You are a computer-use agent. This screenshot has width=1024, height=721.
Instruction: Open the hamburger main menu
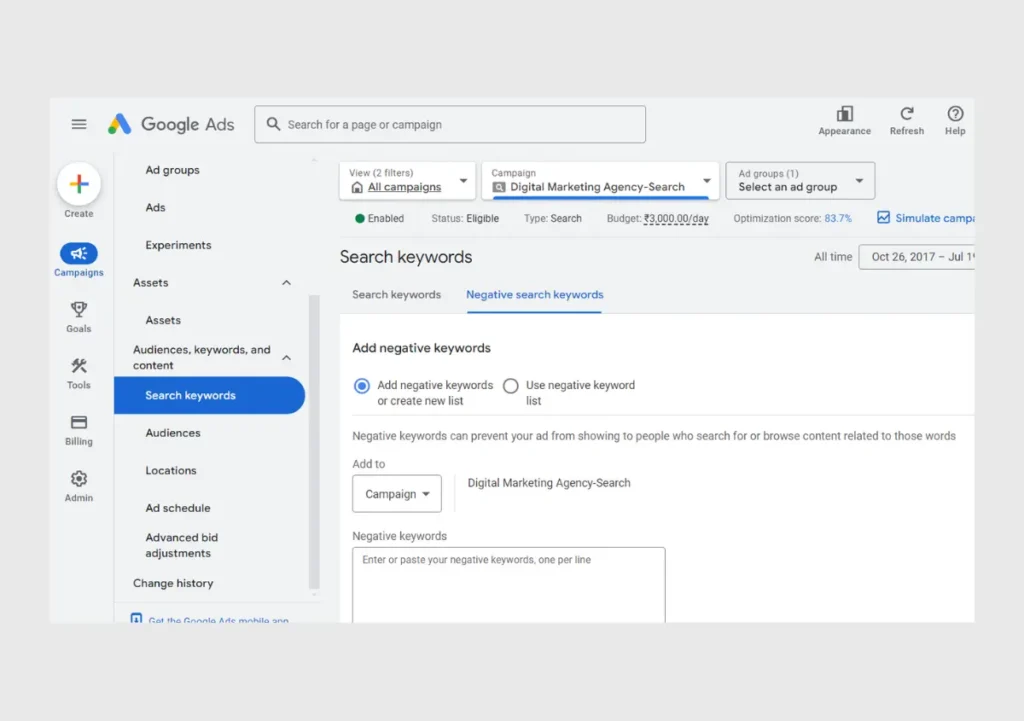coord(79,124)
